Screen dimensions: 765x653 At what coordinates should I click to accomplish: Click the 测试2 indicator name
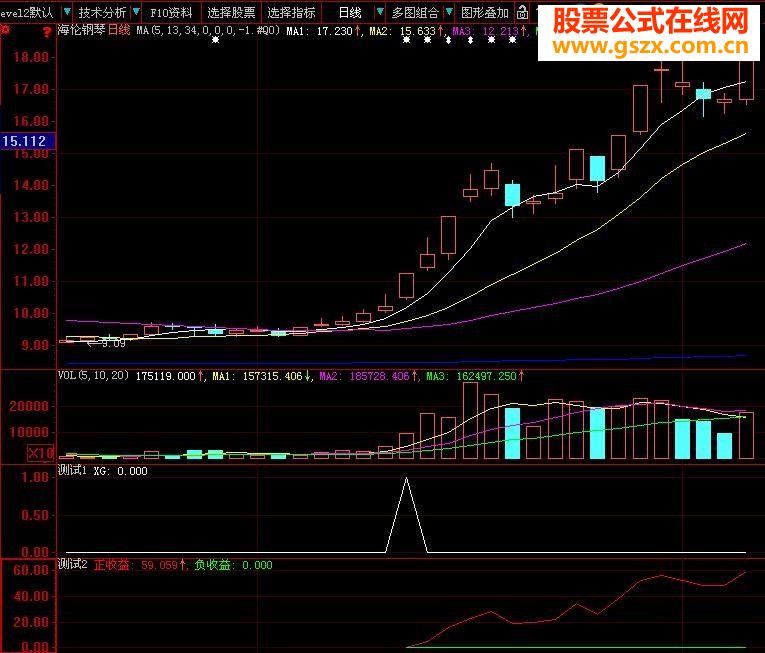(x=72, y=565)
